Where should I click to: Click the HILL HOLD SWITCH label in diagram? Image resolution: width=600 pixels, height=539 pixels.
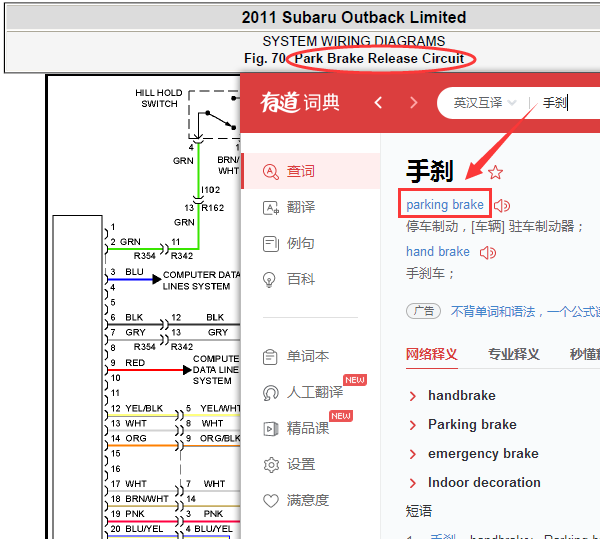(159, 98)
